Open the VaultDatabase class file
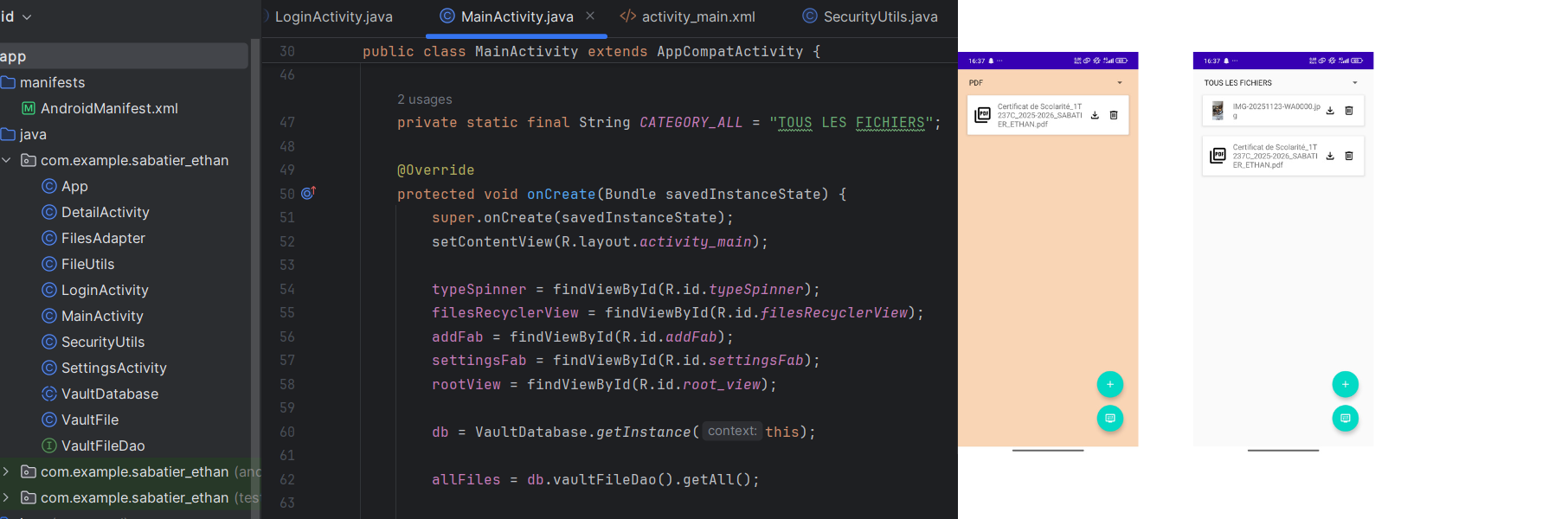The image size is (1568, 519). click(109, 394)
